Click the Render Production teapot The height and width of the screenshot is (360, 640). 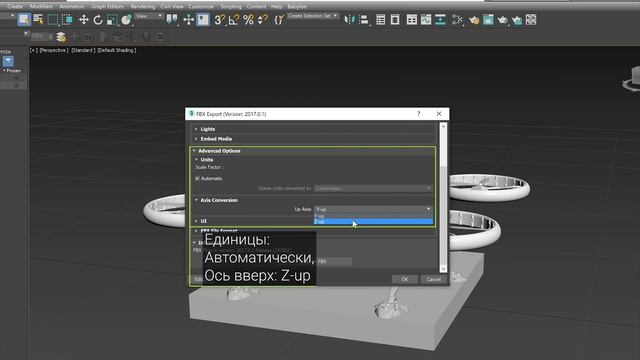[502, 20]
